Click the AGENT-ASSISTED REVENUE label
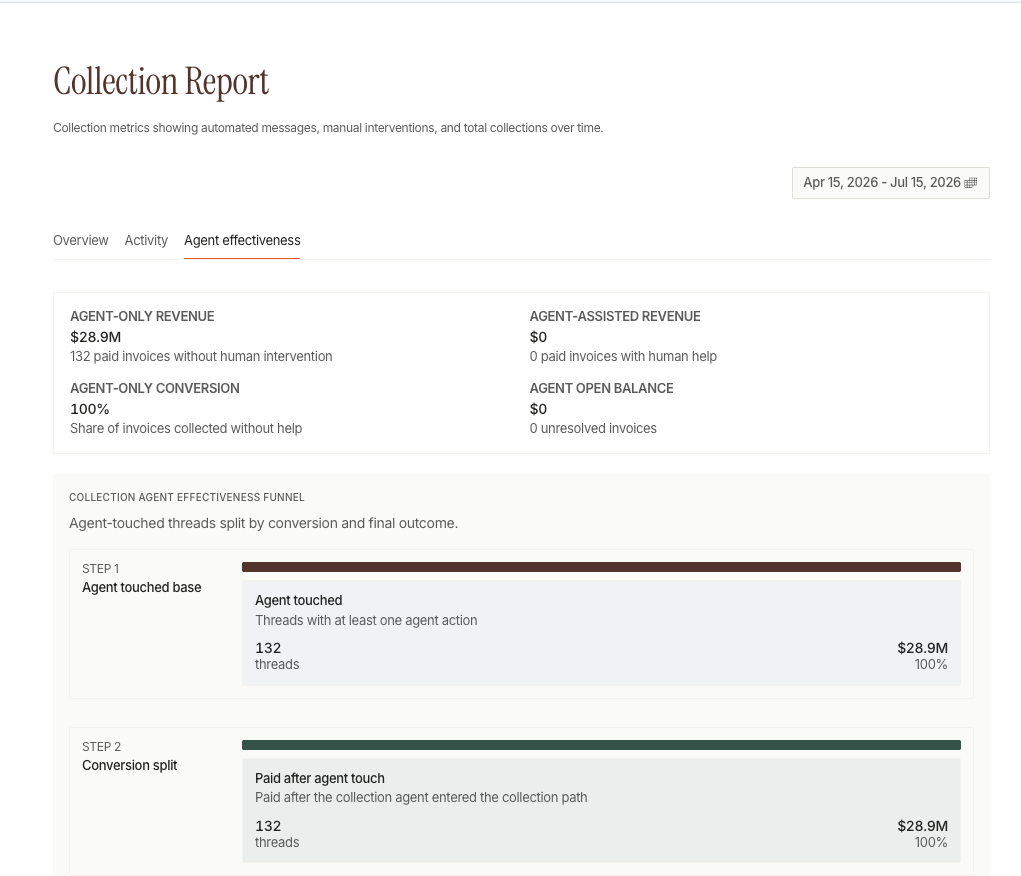Image resolution: width=1021 pixels, height=876 pixels. [x=615, y=317]
